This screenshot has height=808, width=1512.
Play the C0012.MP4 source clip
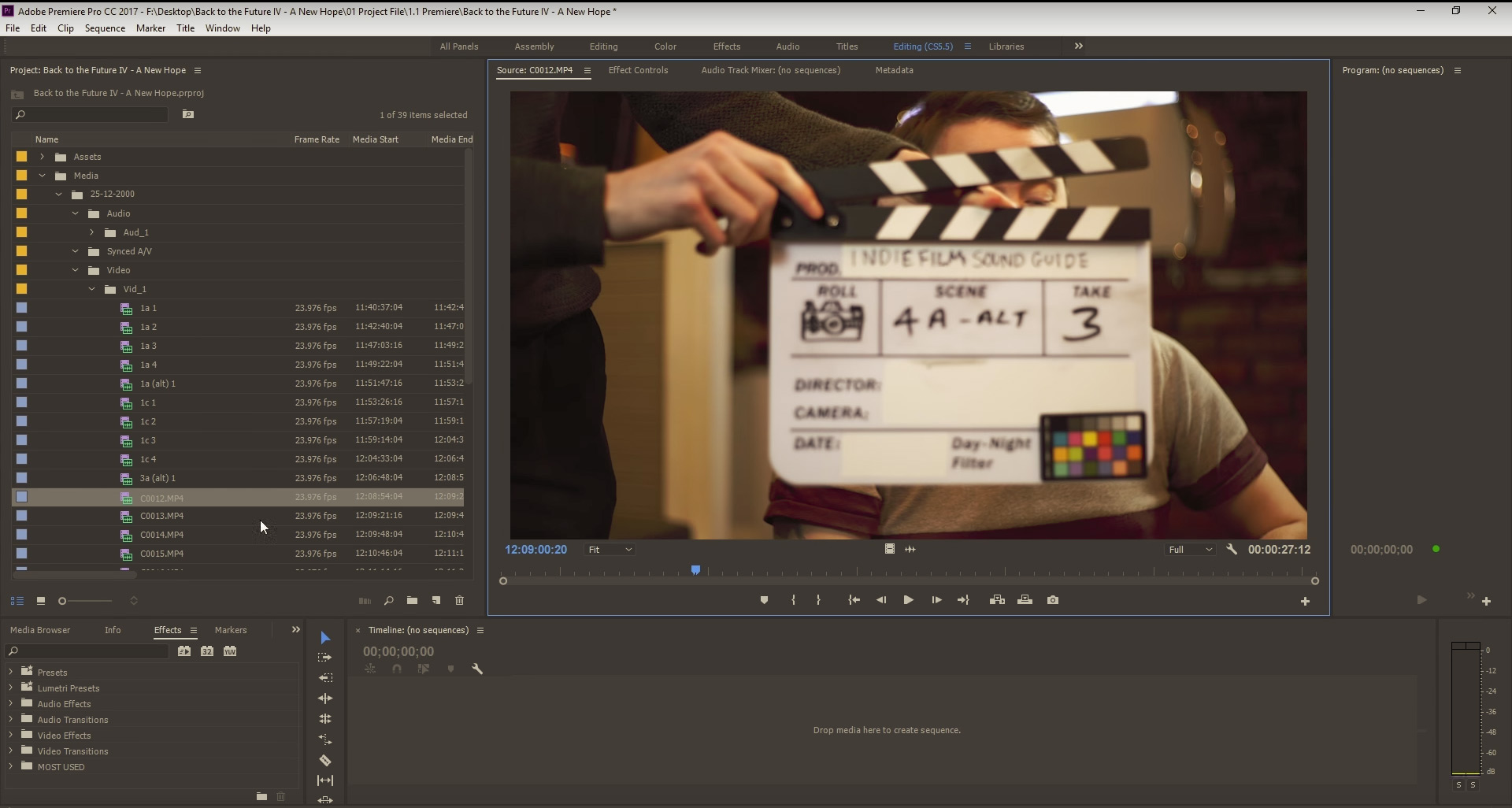908,600
